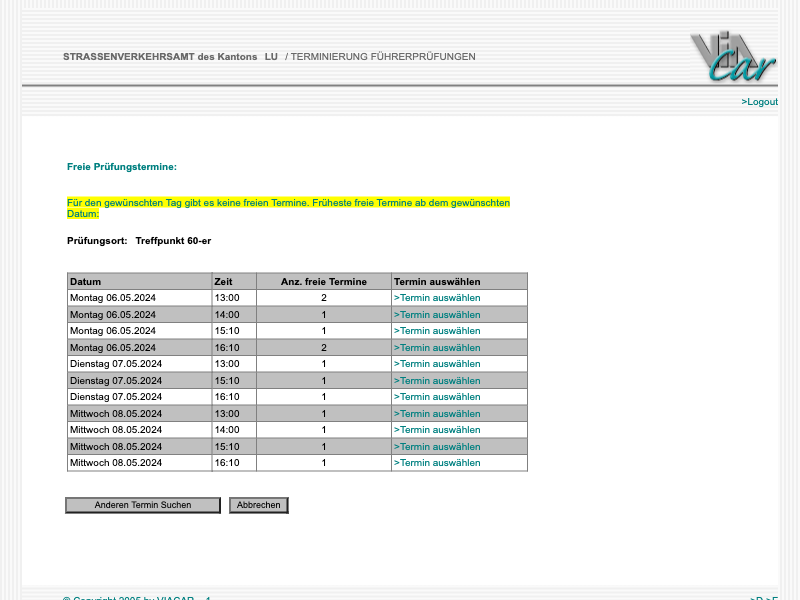Select appointment Mittwoch 08.05.2024 at 15:10

[x=437, y=447]
